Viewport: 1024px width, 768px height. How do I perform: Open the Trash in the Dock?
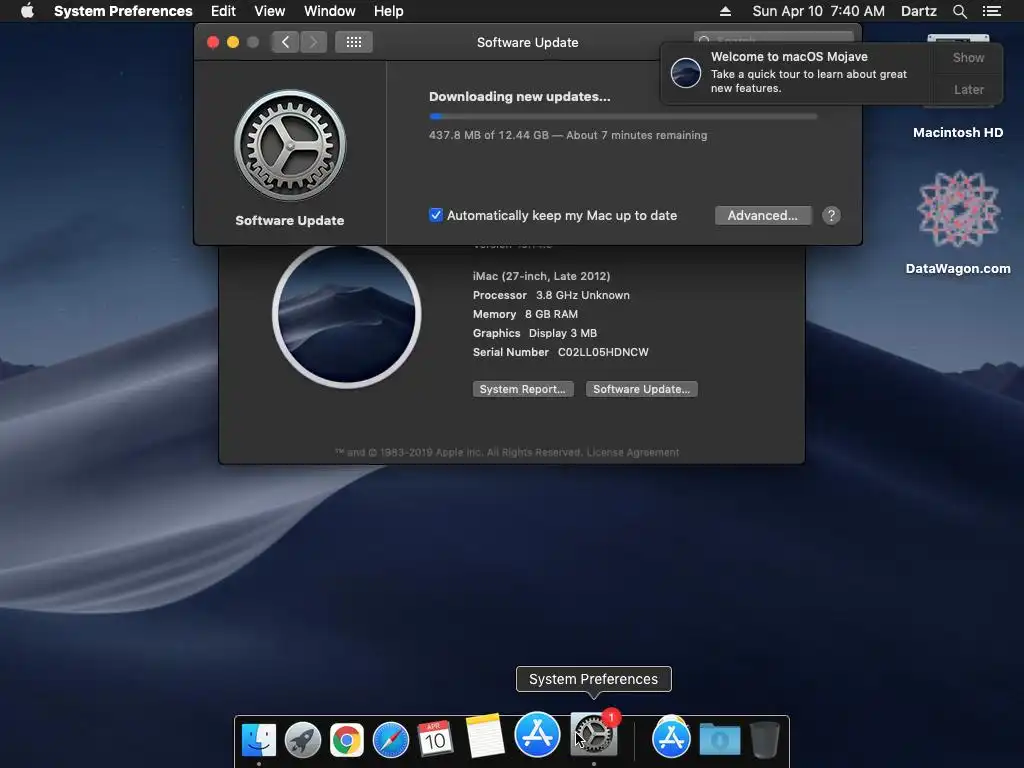click(764, 739)
